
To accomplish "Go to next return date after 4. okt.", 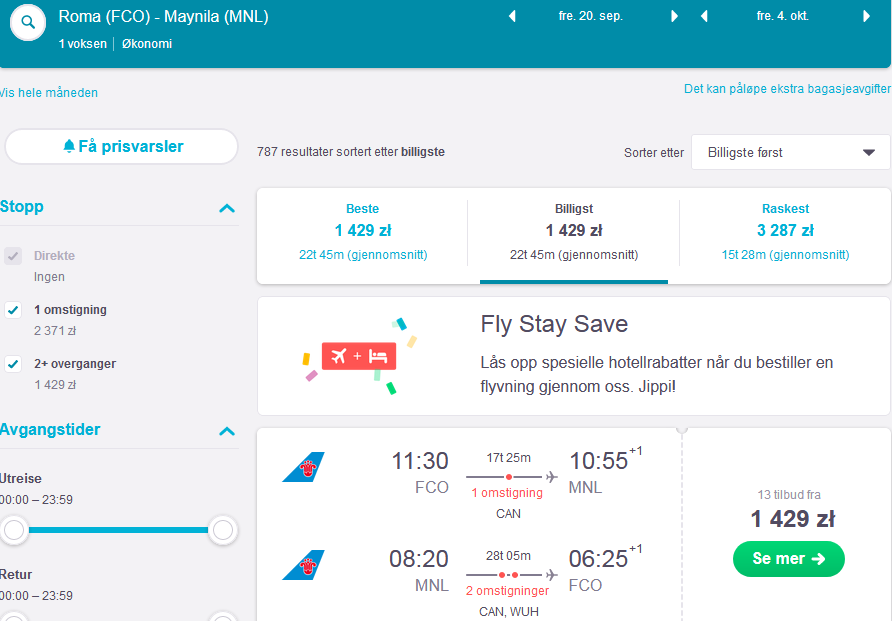I will tap(866, 16).
